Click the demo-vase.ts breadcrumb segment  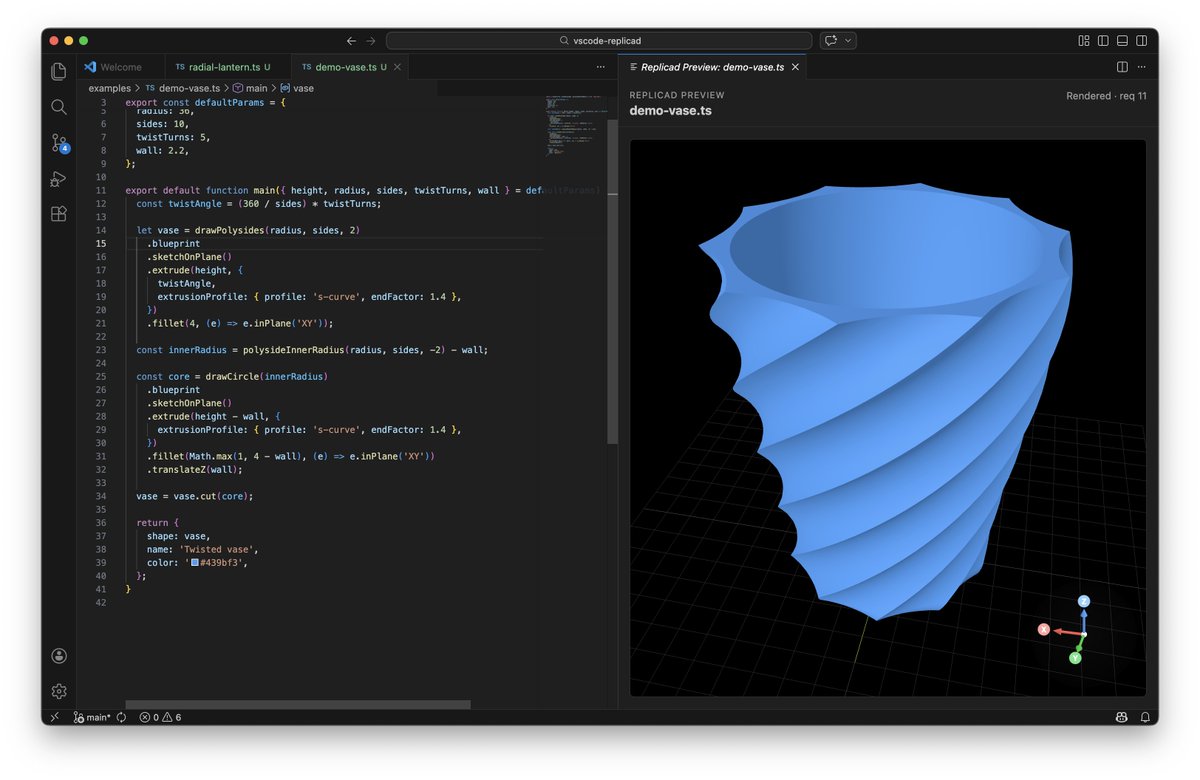pyautogui.click(x=183, y=88)
